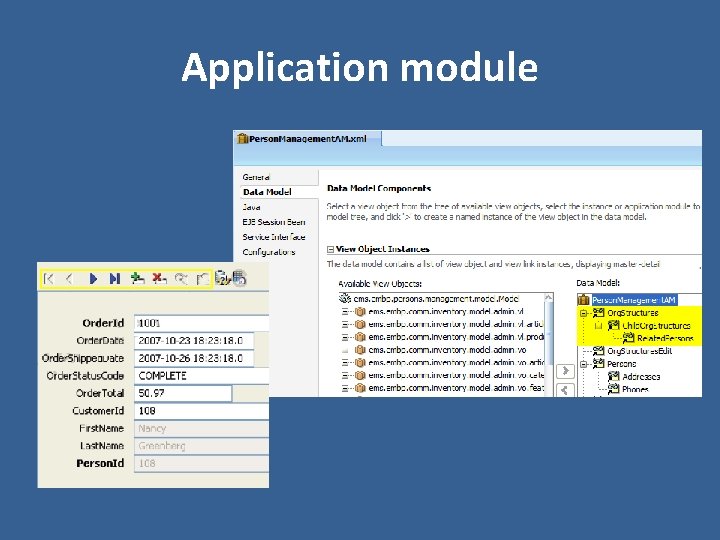Click the document commit icon beside yellow box
The height and width of the screenshot is (540, 720).
tap(222, 278)
